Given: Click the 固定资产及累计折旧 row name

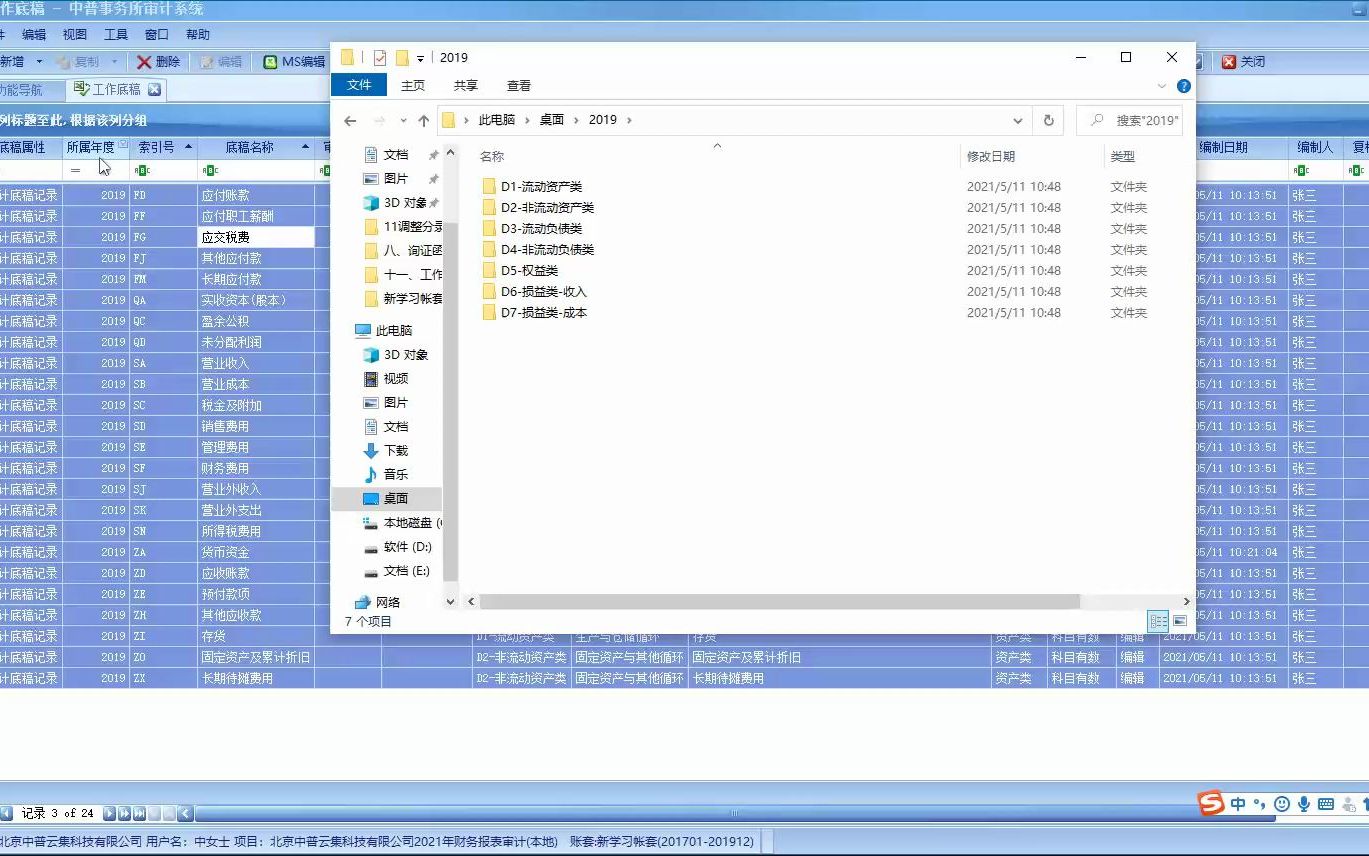Looking at the screenshot, I should (x=256, y=658).
